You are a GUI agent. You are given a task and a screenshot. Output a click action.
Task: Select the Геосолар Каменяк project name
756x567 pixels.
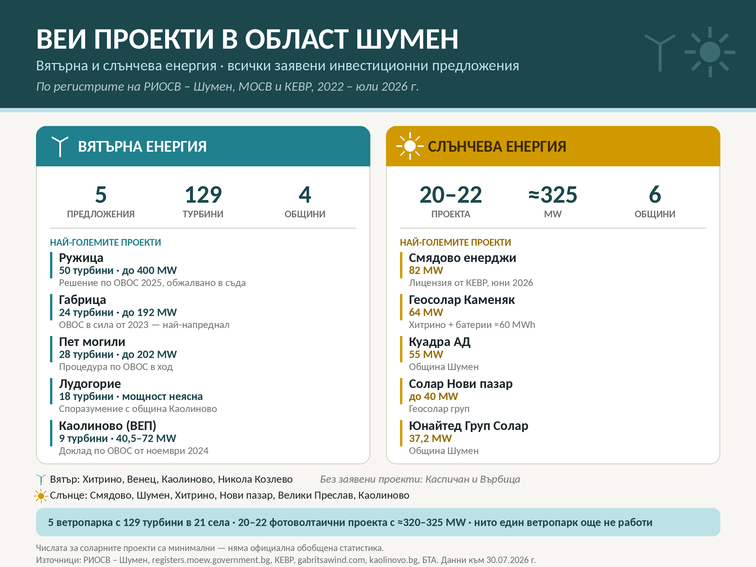[462, 300]
